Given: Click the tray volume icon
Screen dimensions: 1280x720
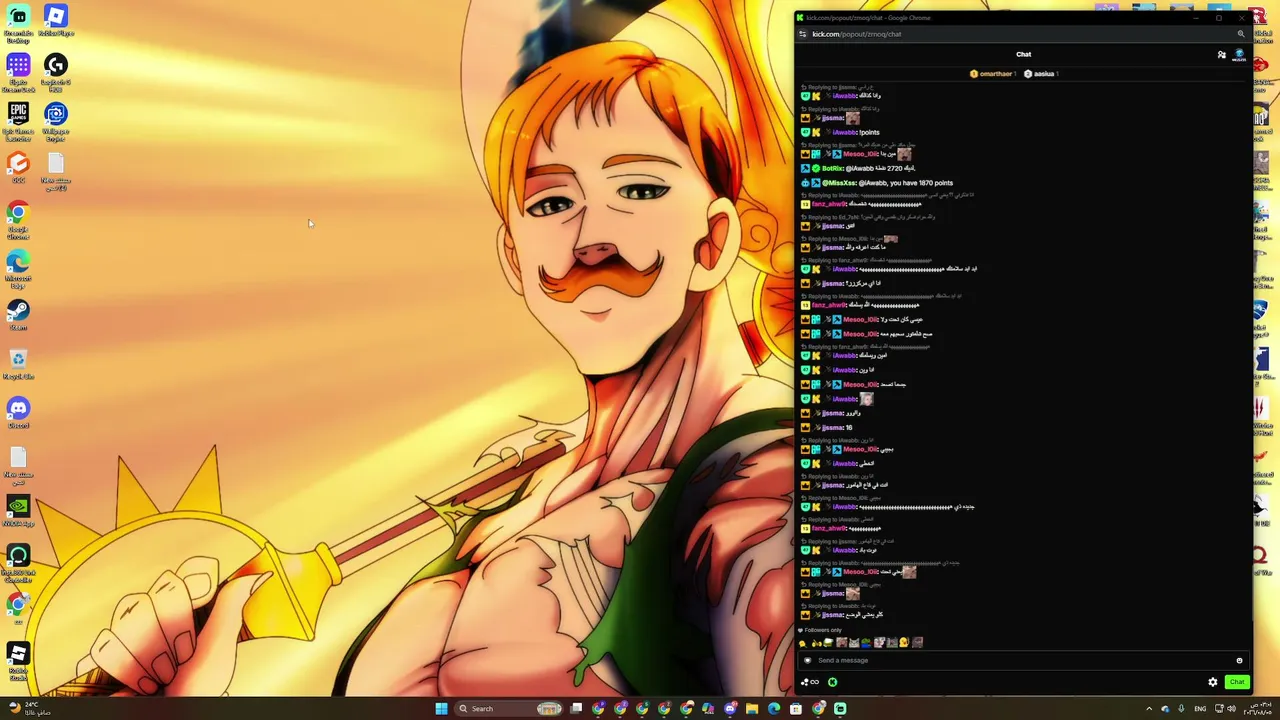Looking at the screenshot, I should 1231,708.
